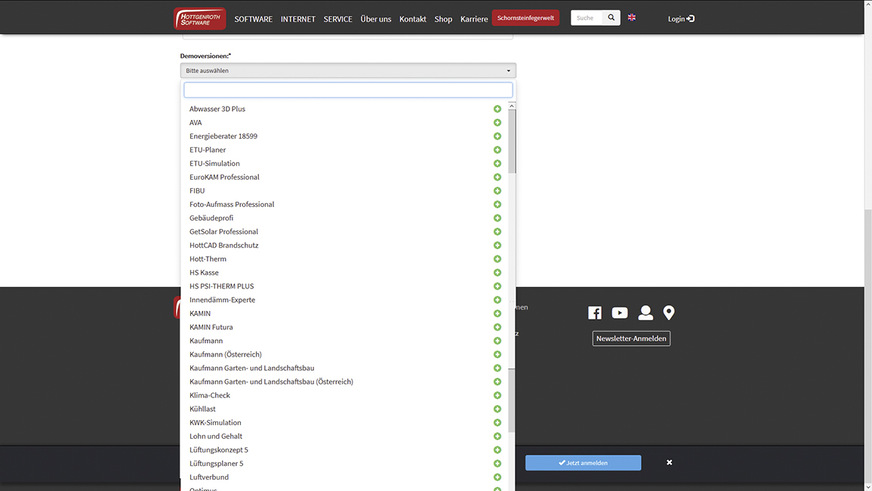The width and height of the screenshot is (872, 491).
Task: Open the YouTube channel icon
Action: point(620,313)
